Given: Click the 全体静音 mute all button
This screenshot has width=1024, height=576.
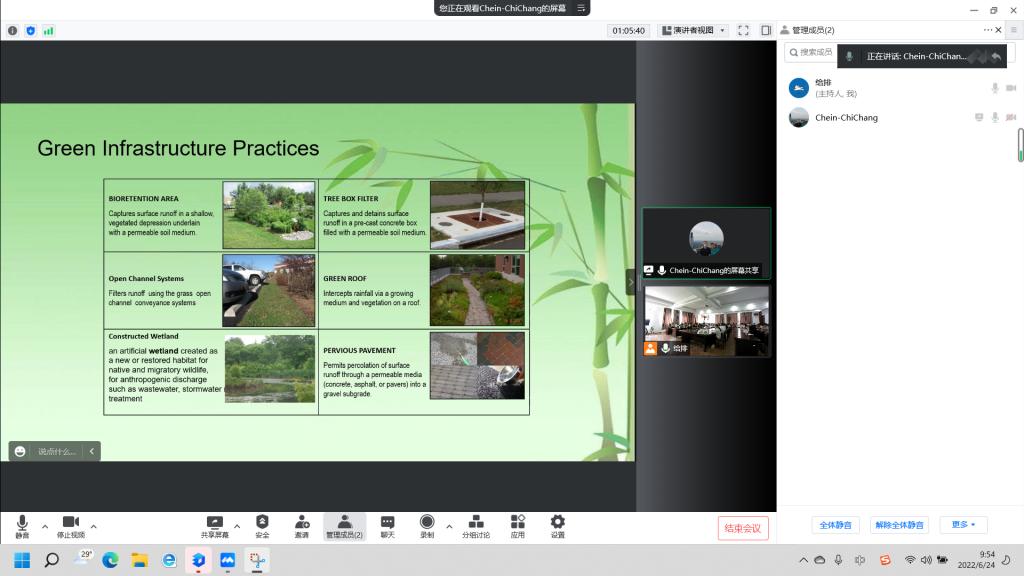Looking at the screenshot, I should pos(835,525).
